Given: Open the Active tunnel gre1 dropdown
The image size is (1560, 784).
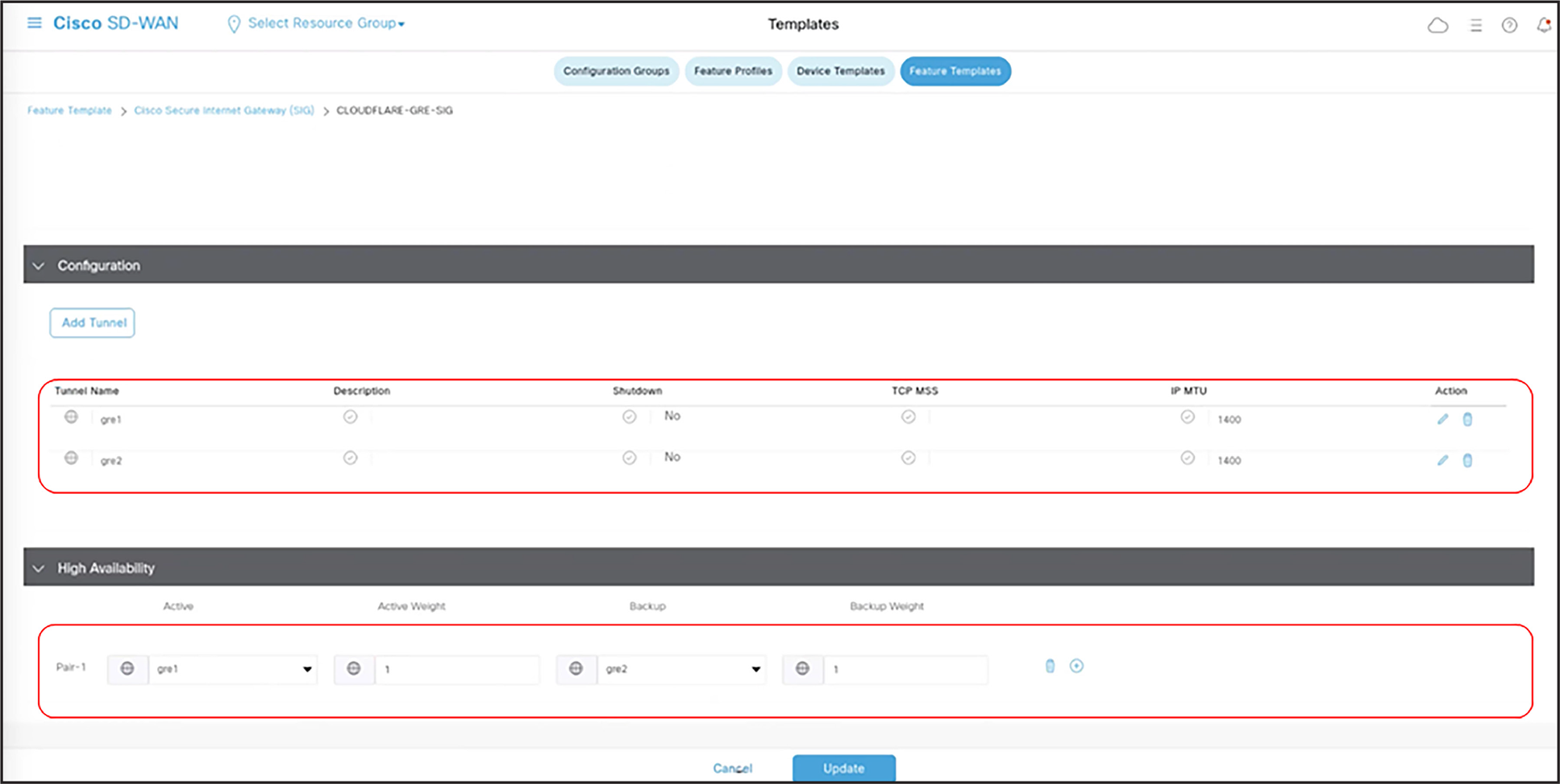Looking at the screenshot, I should pyautogui.click(x=233, y=669).
